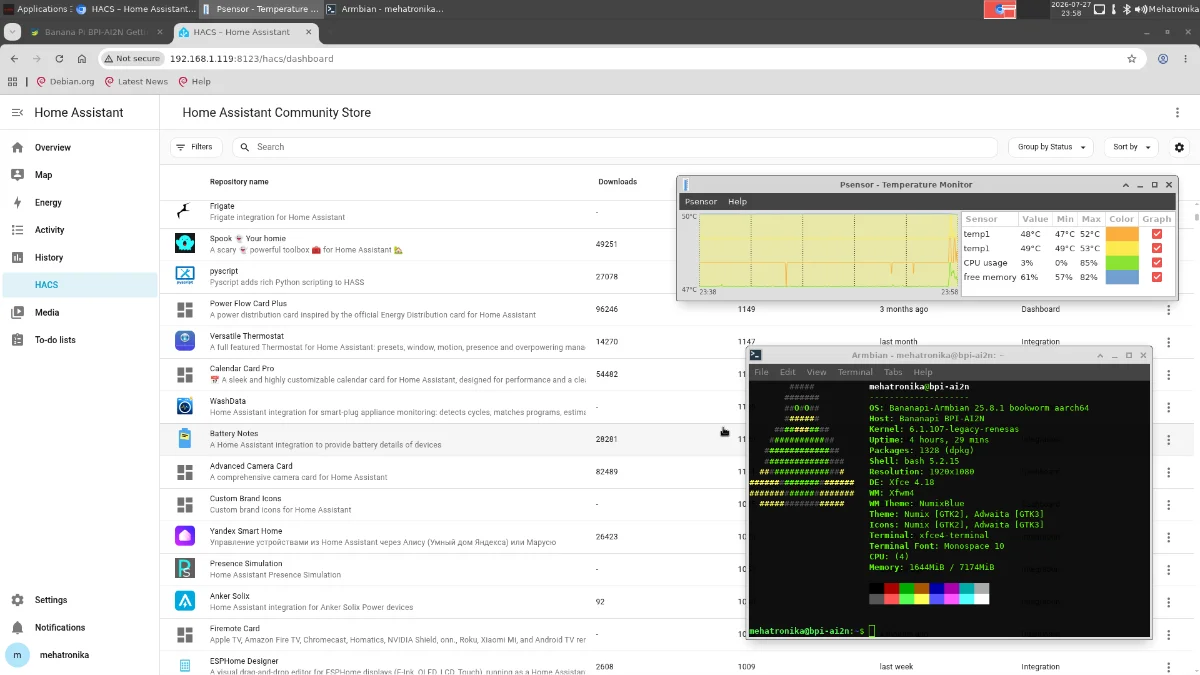1200x675 pixels.
Task: Click the orange color swatch for temp1
Action: pyautogui.click(x=1122, y=234)
